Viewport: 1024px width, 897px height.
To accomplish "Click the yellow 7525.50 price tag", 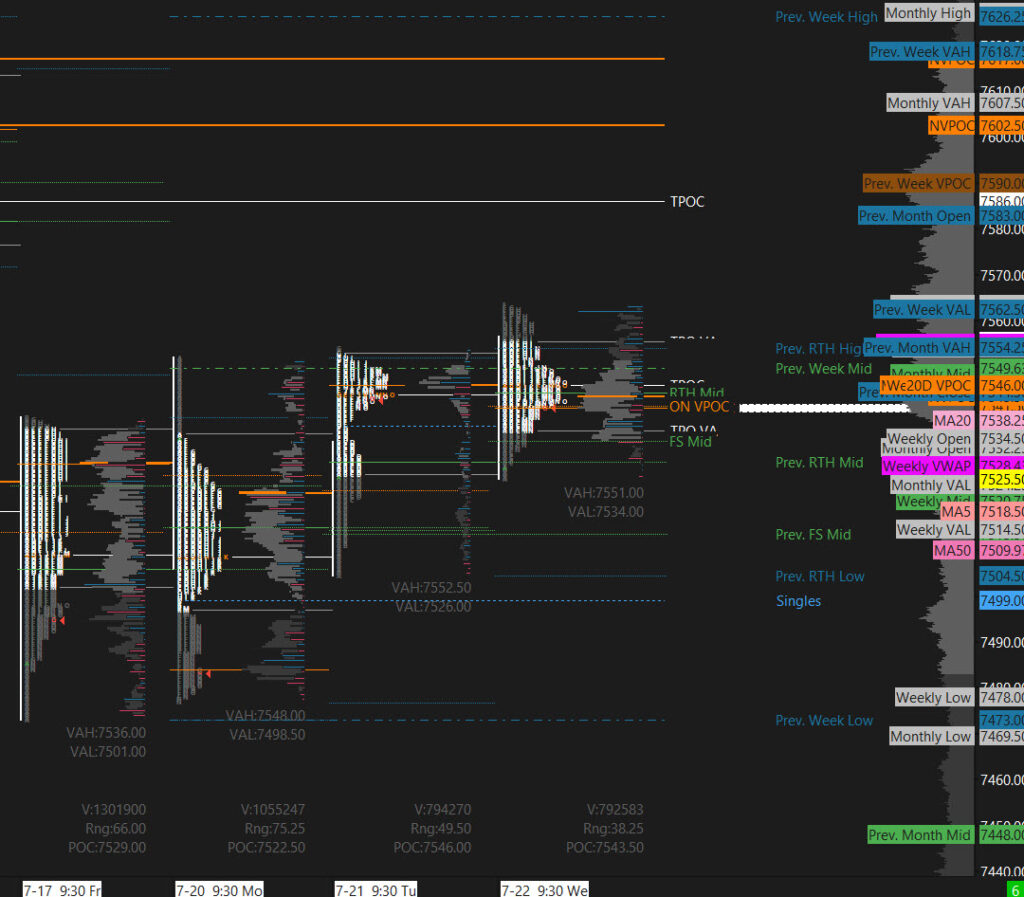I will [1001, 480].
